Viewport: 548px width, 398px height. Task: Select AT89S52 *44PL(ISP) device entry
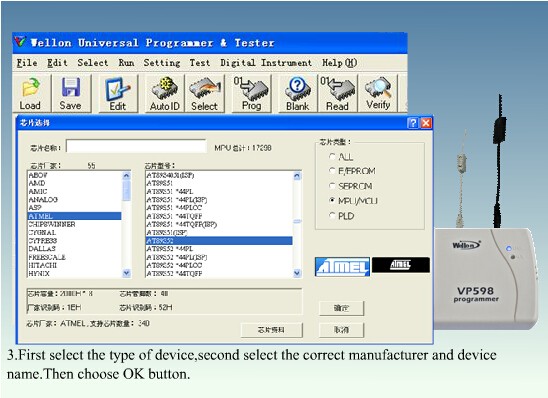[219, 257]
